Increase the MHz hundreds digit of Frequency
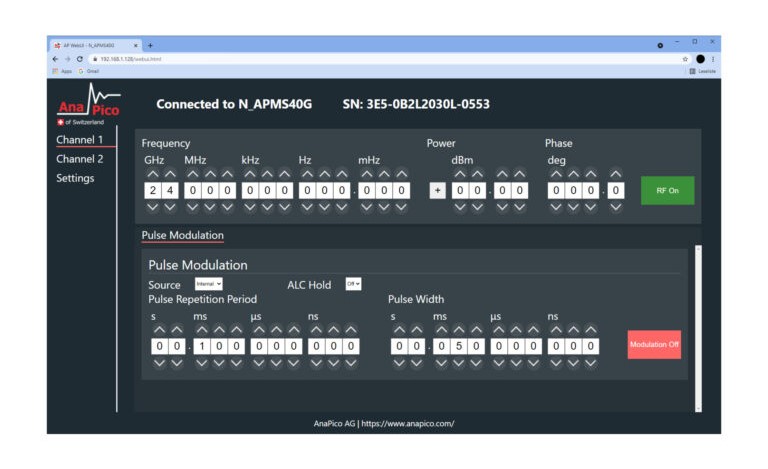 coord(193,174)
